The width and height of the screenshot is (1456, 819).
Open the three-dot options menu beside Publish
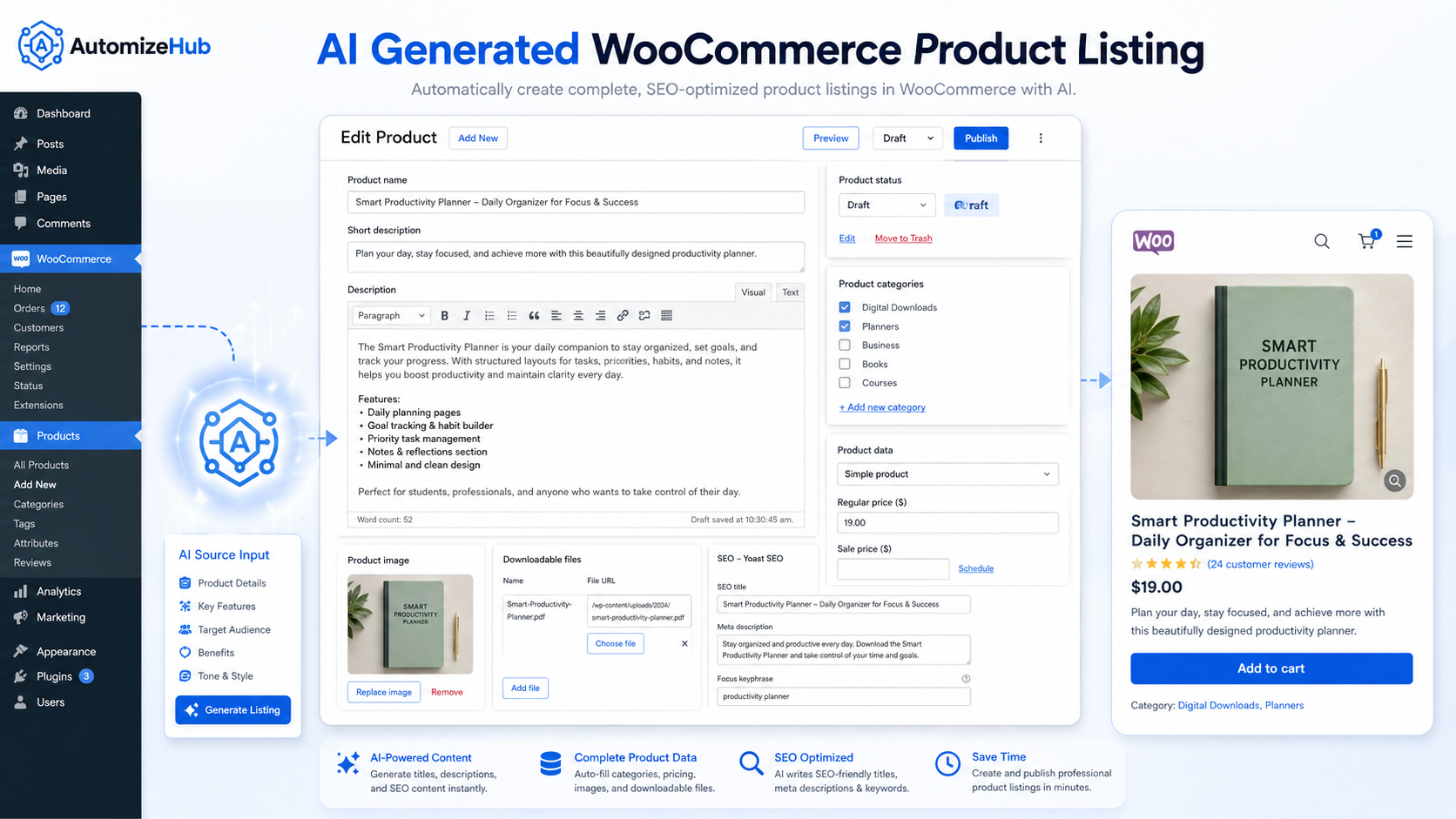pyautogui.click(x=1041, y=138)
